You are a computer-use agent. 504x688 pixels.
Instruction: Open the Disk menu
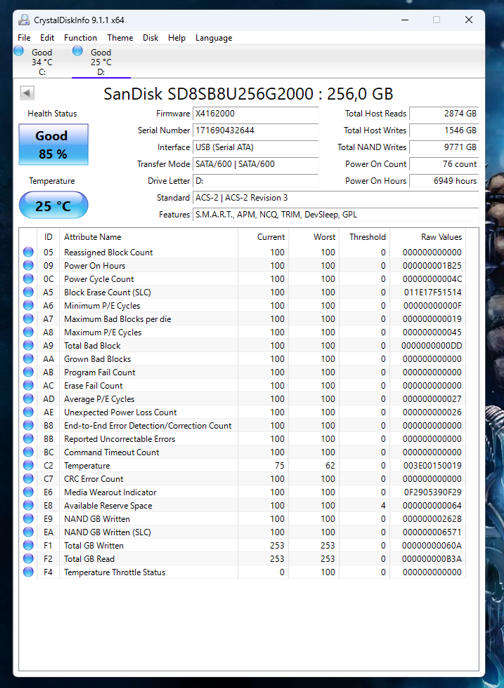[150, 38]
